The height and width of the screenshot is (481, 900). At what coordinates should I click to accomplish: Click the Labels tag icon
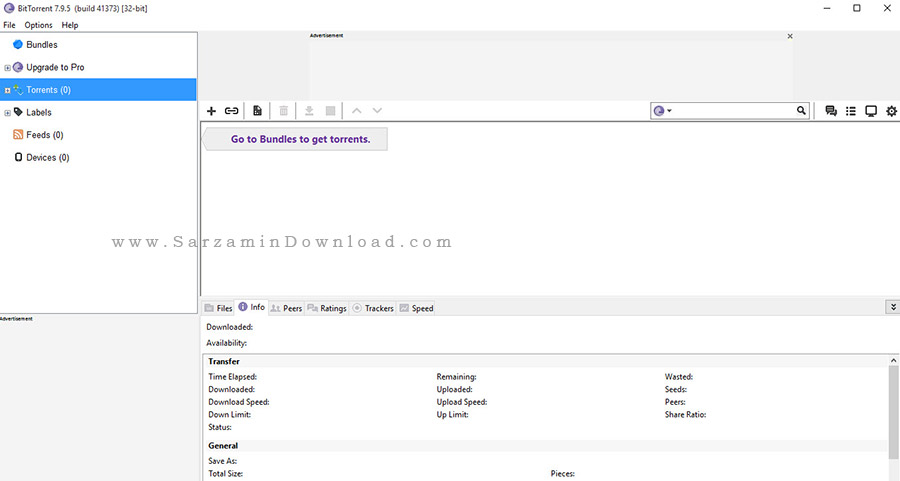click(x=18, y=112)
